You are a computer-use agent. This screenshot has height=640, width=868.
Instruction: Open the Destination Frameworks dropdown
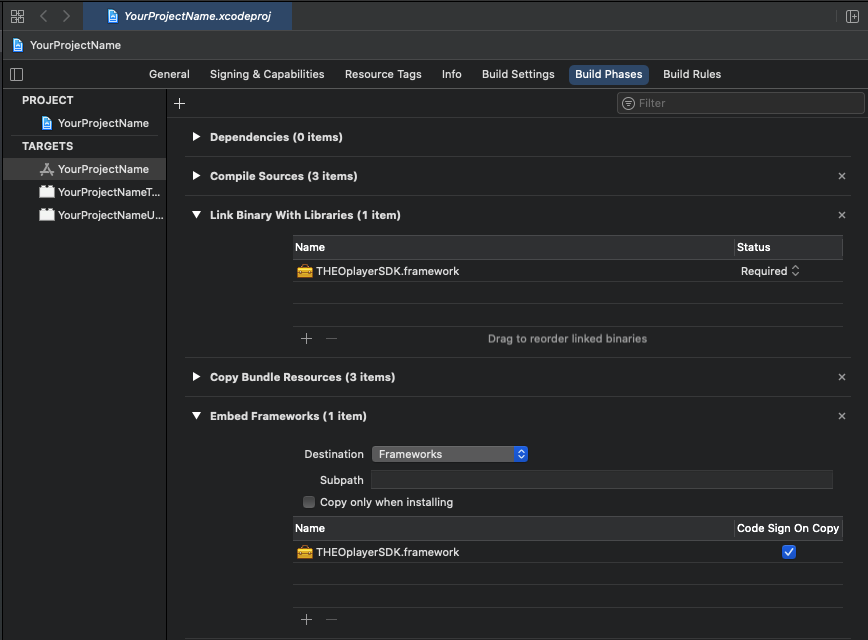pos(449,454)
